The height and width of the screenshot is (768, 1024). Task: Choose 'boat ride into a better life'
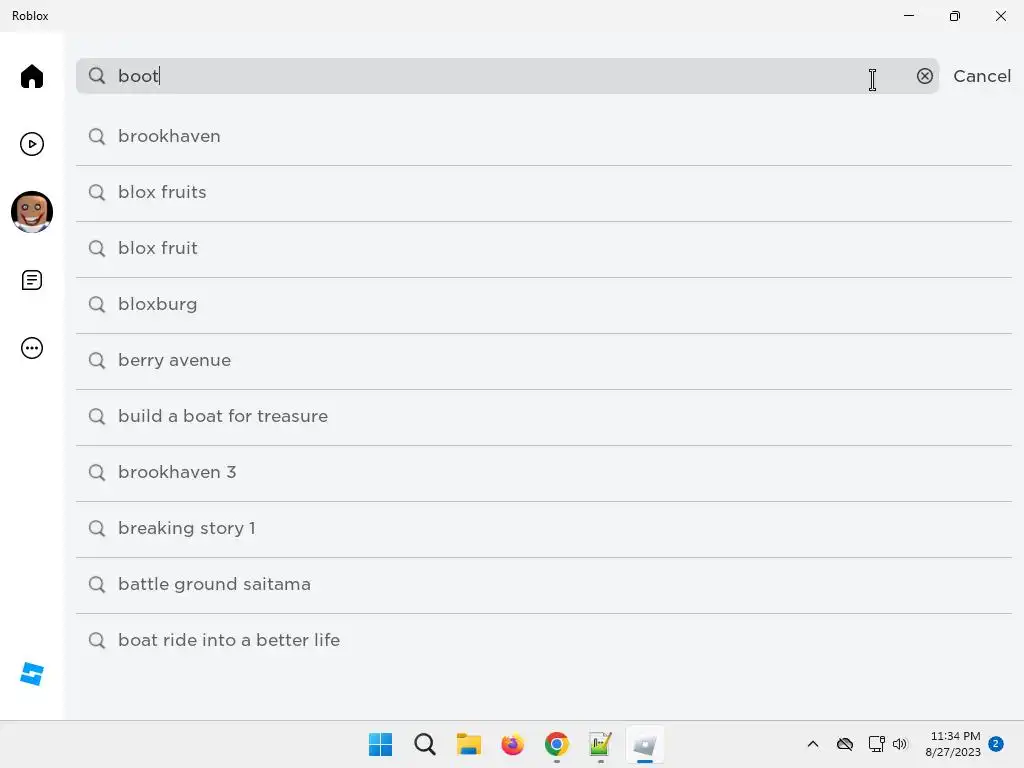543,641
